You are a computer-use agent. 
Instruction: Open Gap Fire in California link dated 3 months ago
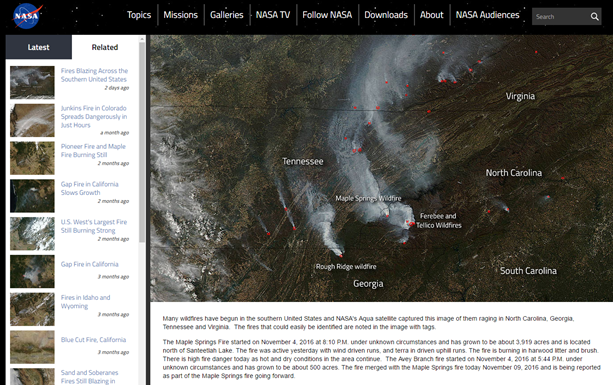(x=90, y=264)
